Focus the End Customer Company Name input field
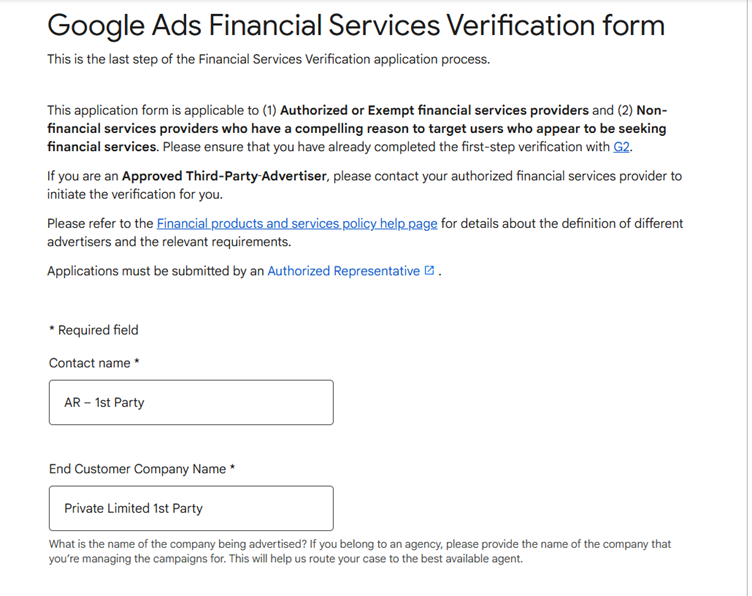 point(191,508)
